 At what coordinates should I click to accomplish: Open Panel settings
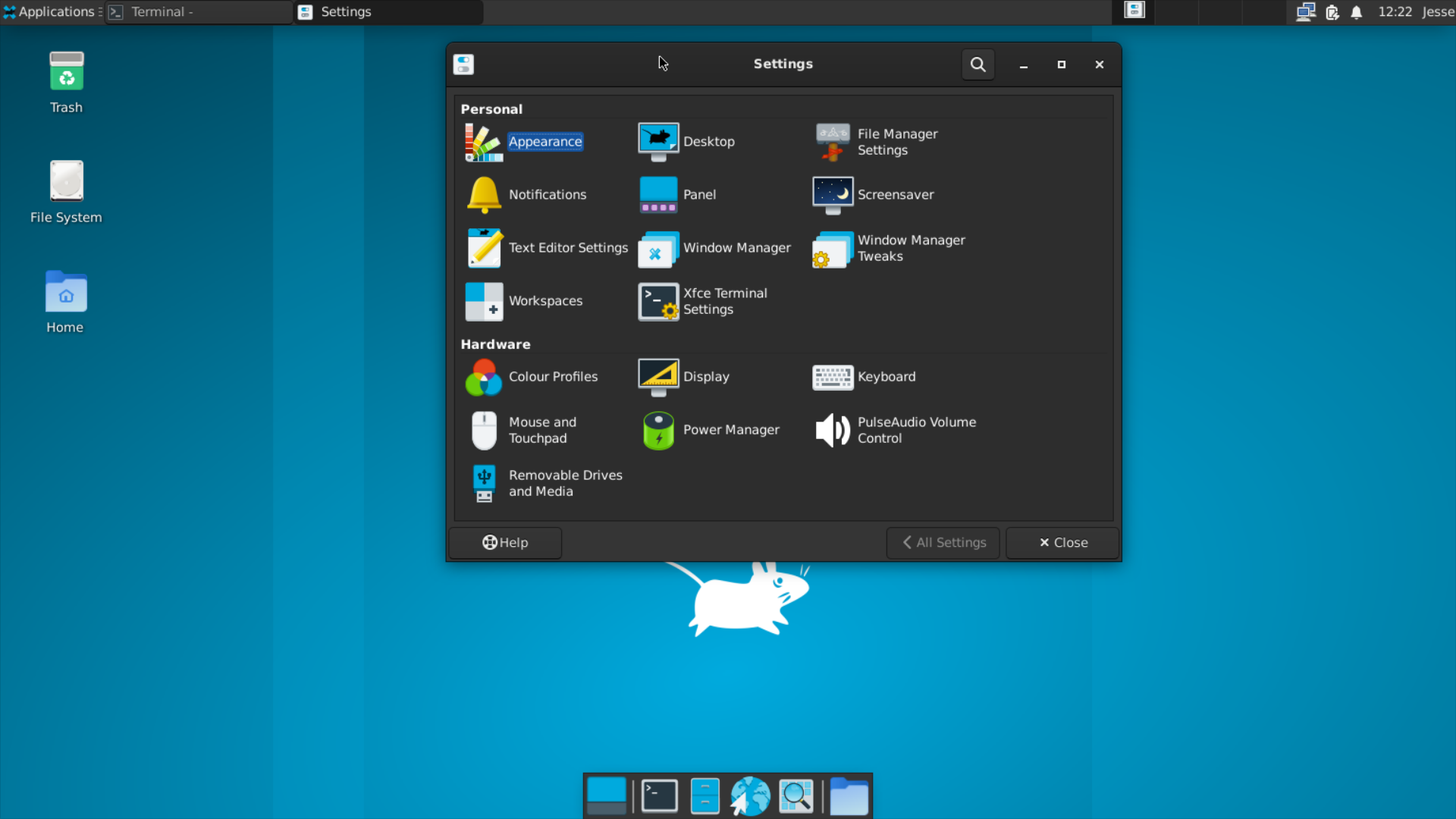point(677,195)
